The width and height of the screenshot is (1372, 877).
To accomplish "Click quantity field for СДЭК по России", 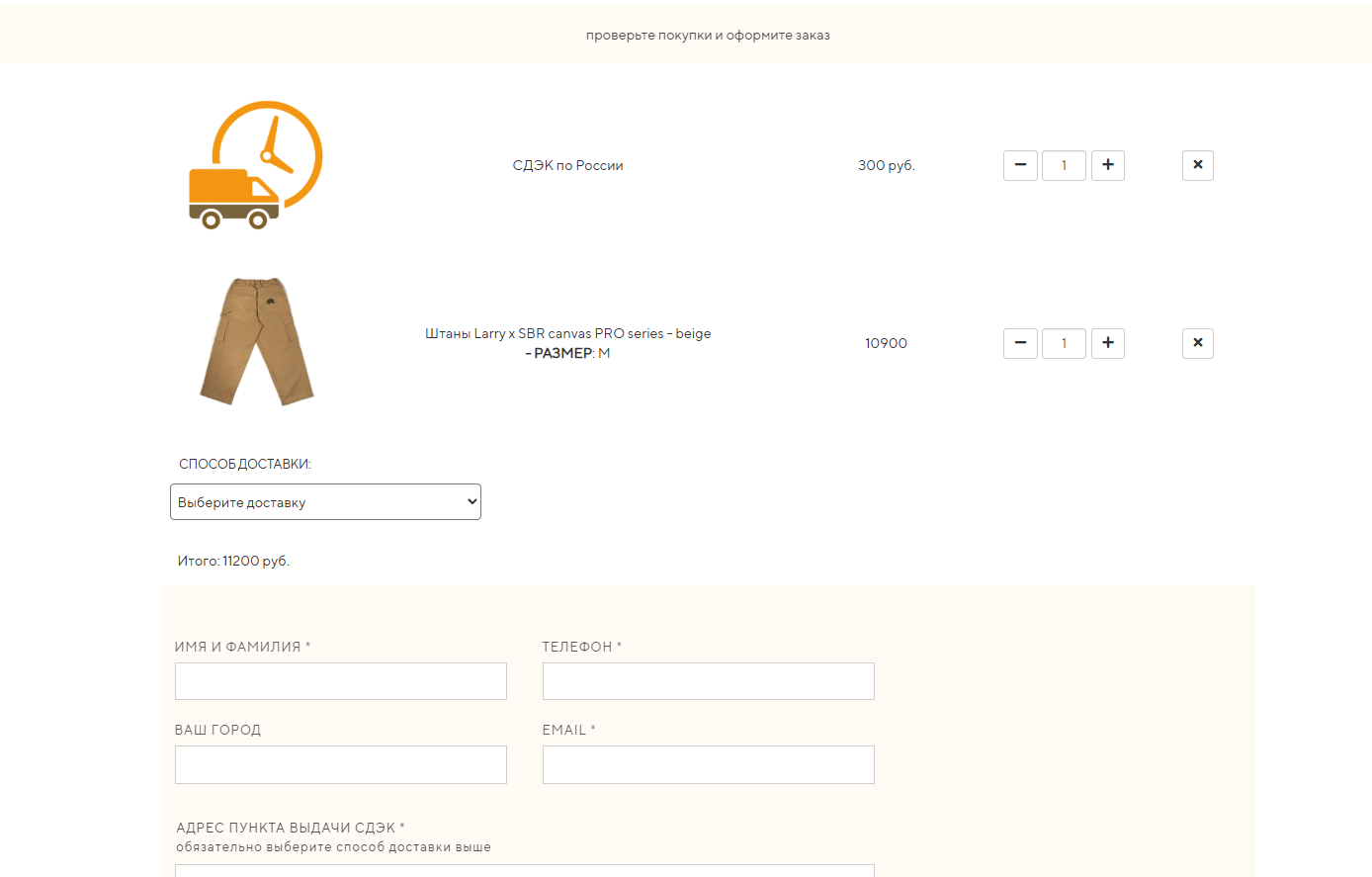I will 1065,165.
